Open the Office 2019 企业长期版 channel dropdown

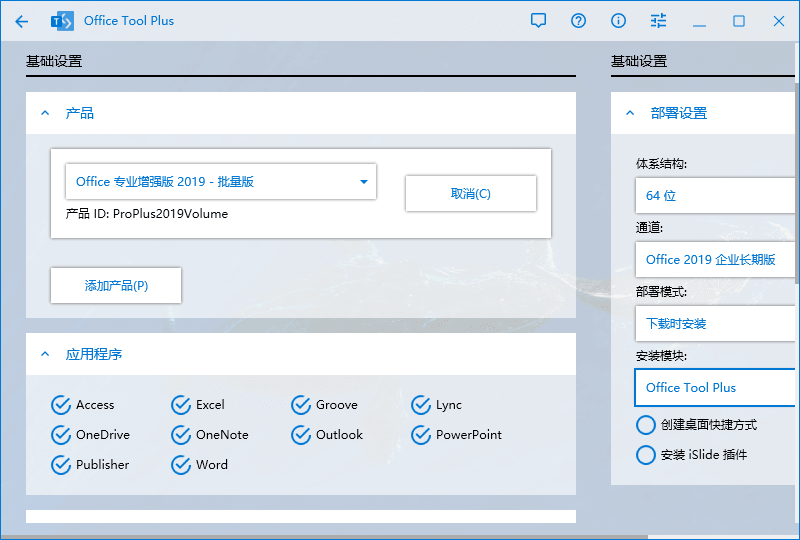click(x=716, y=260)
